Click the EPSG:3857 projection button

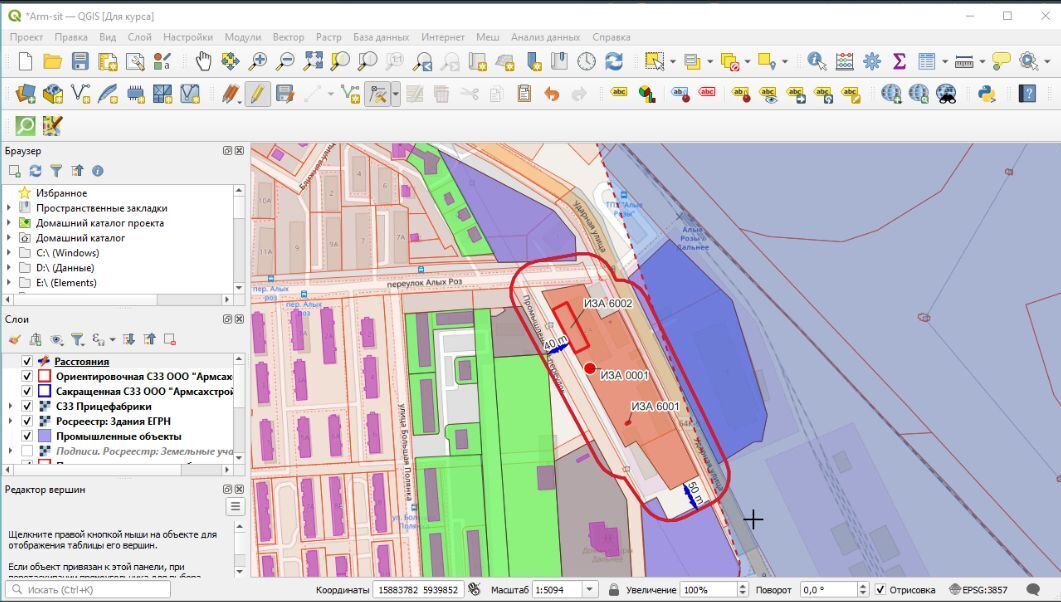(x=980, y=590)
